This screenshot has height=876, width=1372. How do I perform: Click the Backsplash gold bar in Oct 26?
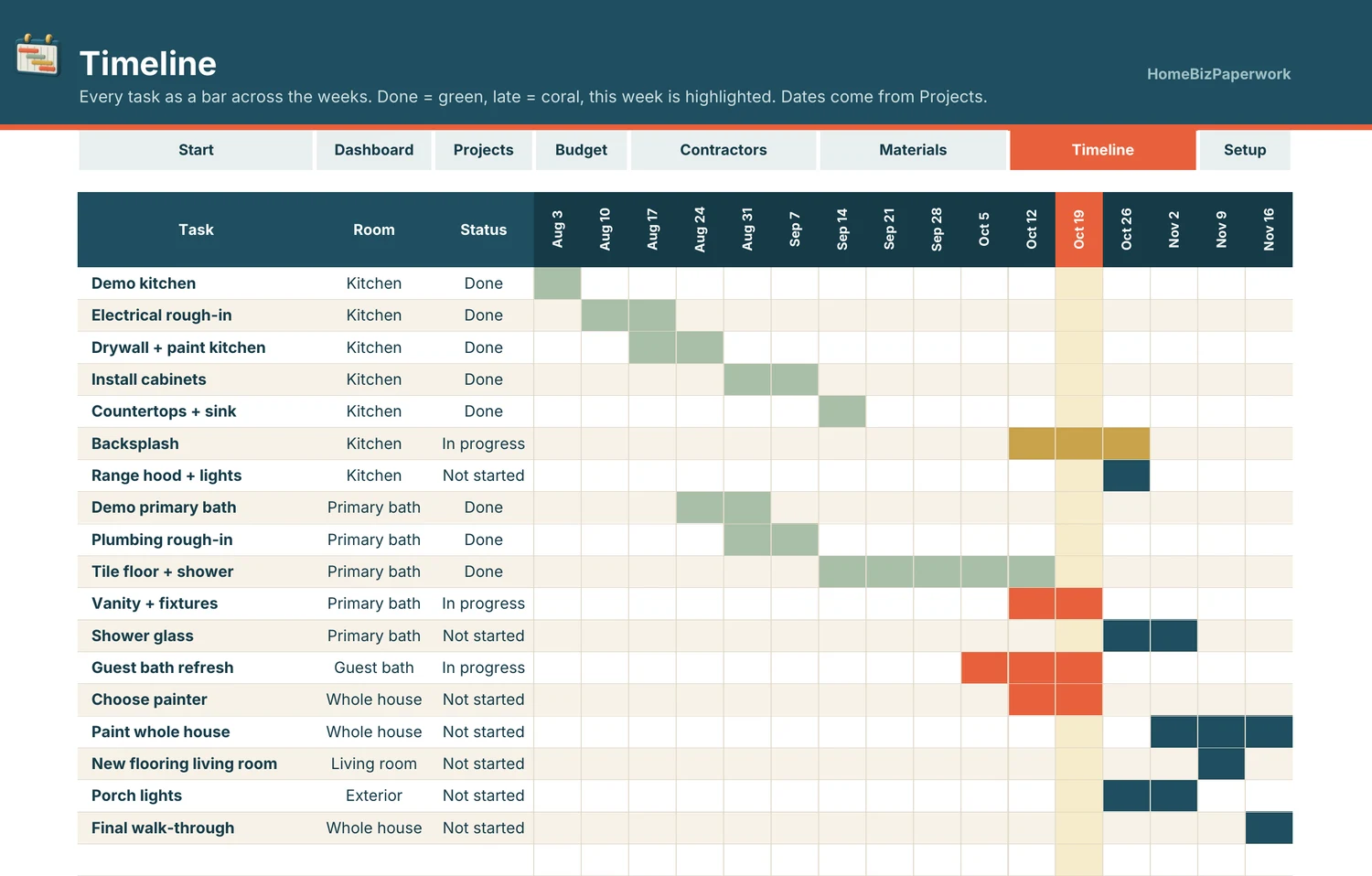pyautogui.click(x=1127, y=443)
